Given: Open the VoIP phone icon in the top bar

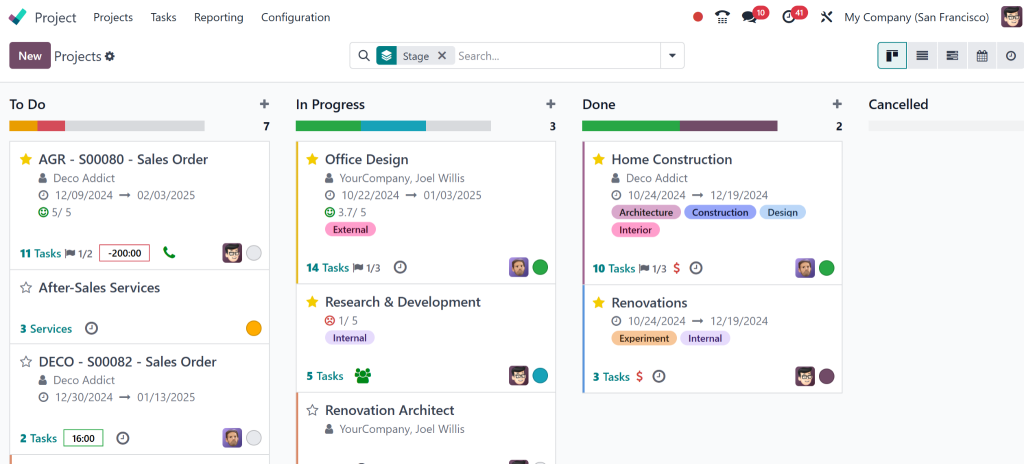Looking at the screenshot, I should [722, 17].
